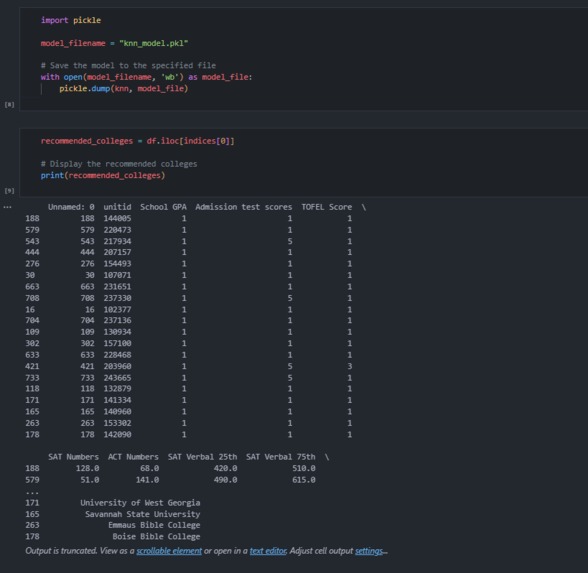This screenshot has width=588, height=573.
Task: Open output in text editor link
Action: coord(268,551)
